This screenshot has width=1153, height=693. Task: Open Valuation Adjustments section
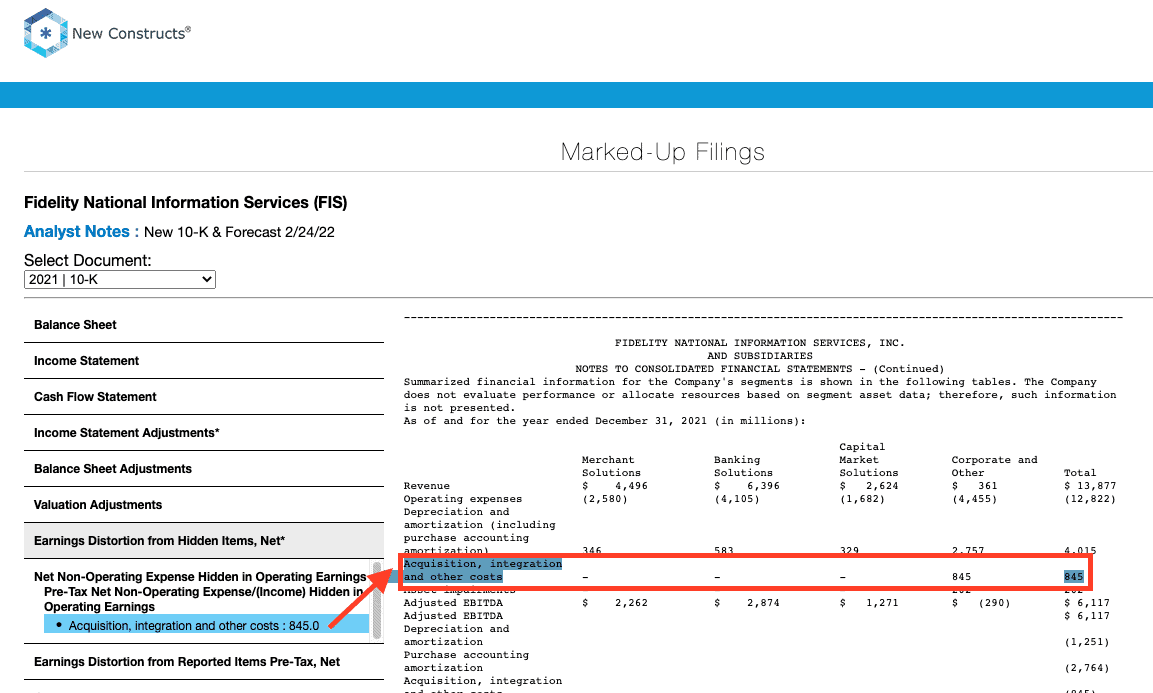(x=204, y=505)
